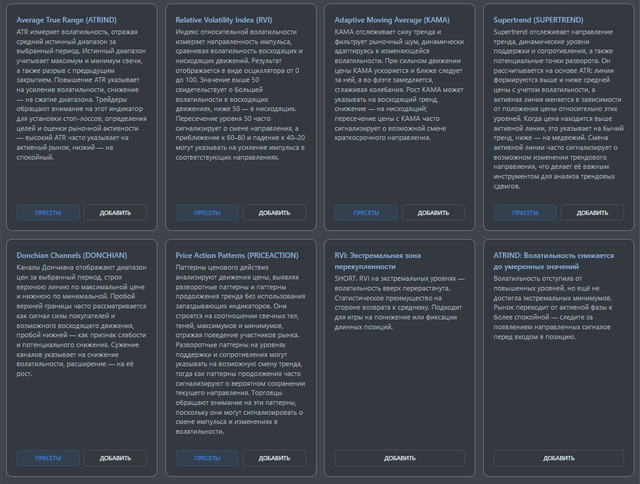The image size is (640, 484).
Task: Open the 'RVI: Экстремальная зона перекупленности' title
Action: (x=378, y=261)
